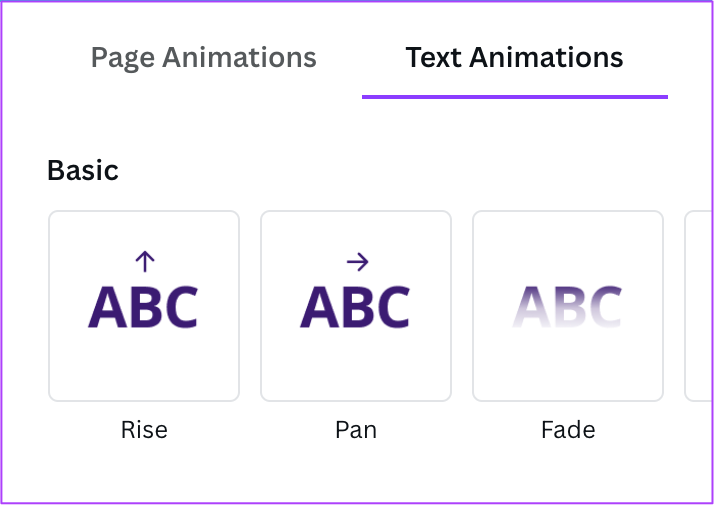The height and width of the screenshot is (506, 714).
Task: Click the Fade label text
Action: (568, 430)
